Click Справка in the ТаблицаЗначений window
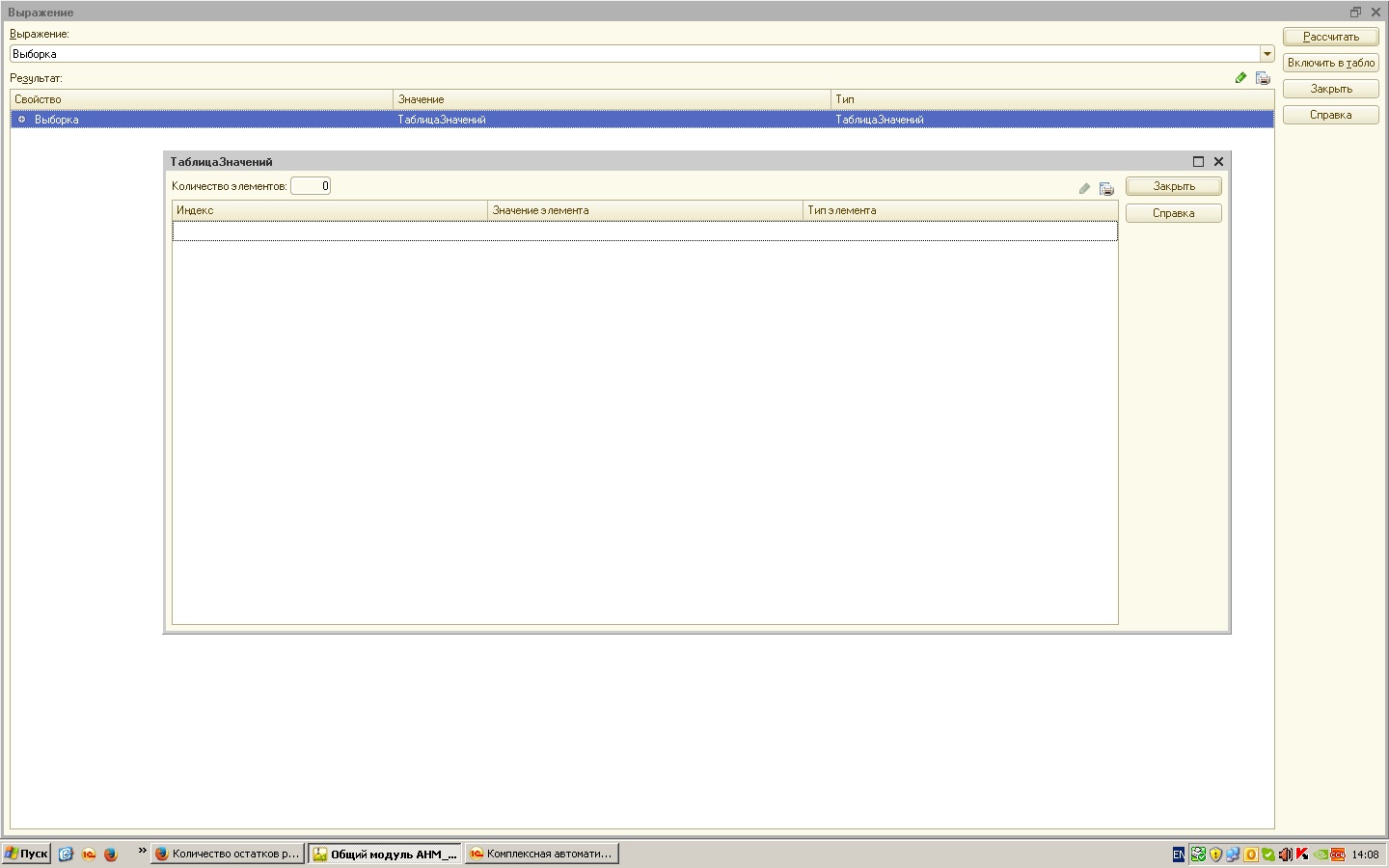 1173,213
